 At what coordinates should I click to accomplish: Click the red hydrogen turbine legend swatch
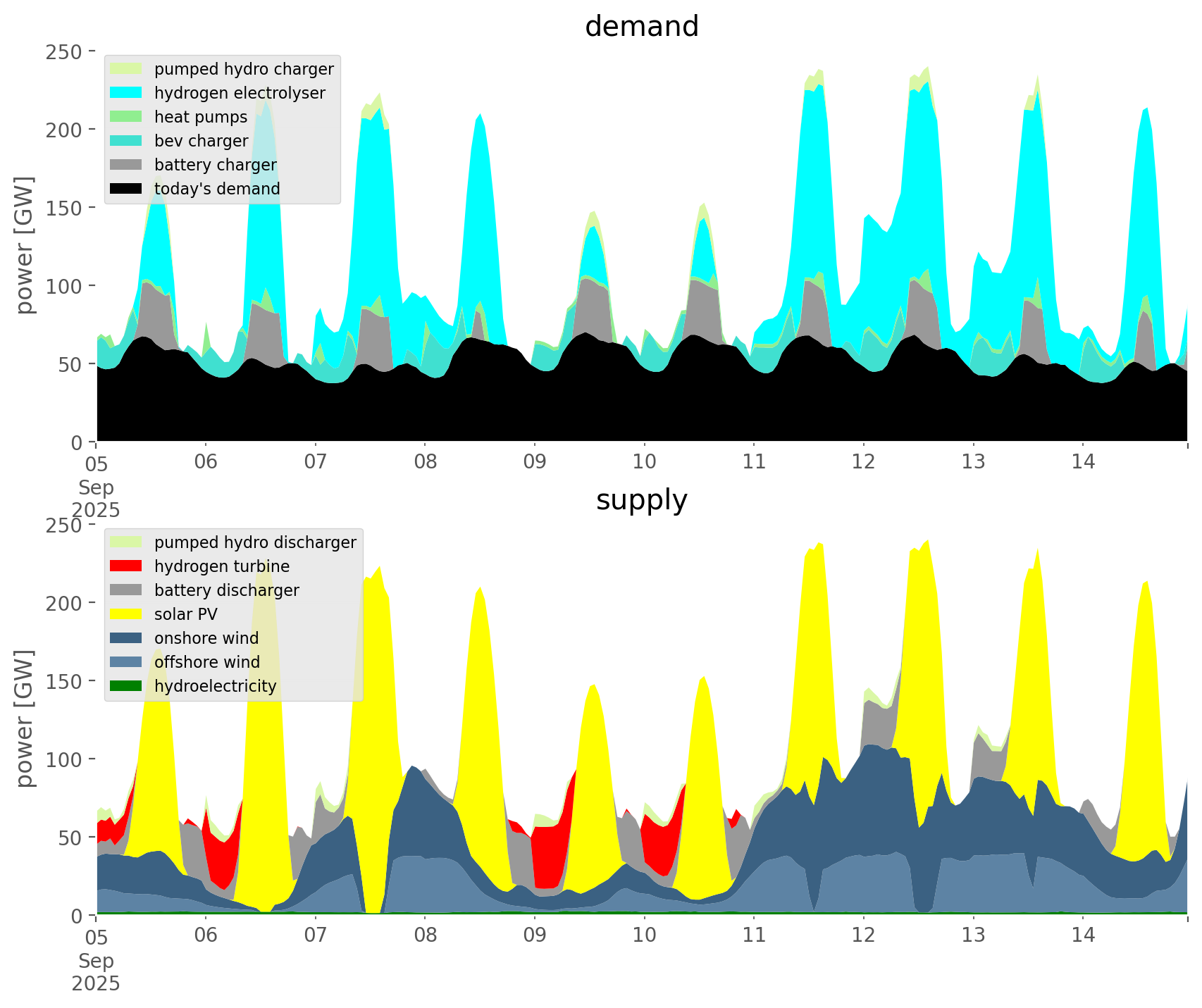126,566
